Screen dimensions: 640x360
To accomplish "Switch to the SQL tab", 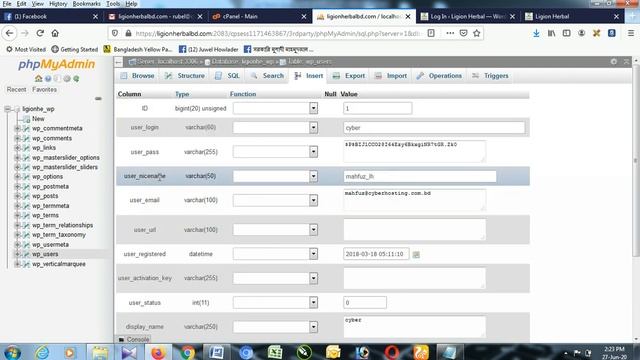I will pyautogui.click(x=227, y=76).
